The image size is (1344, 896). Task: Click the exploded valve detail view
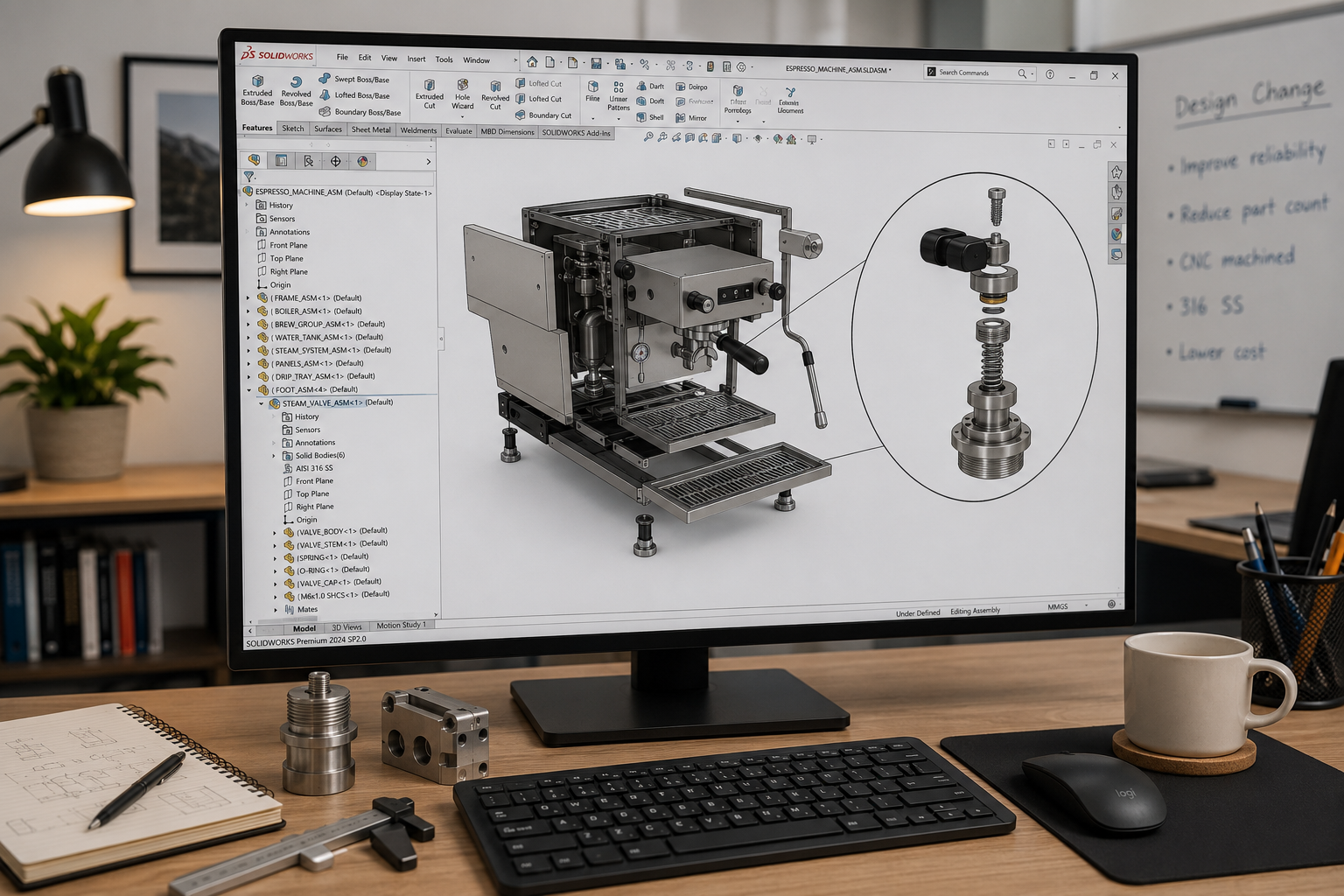975,337
